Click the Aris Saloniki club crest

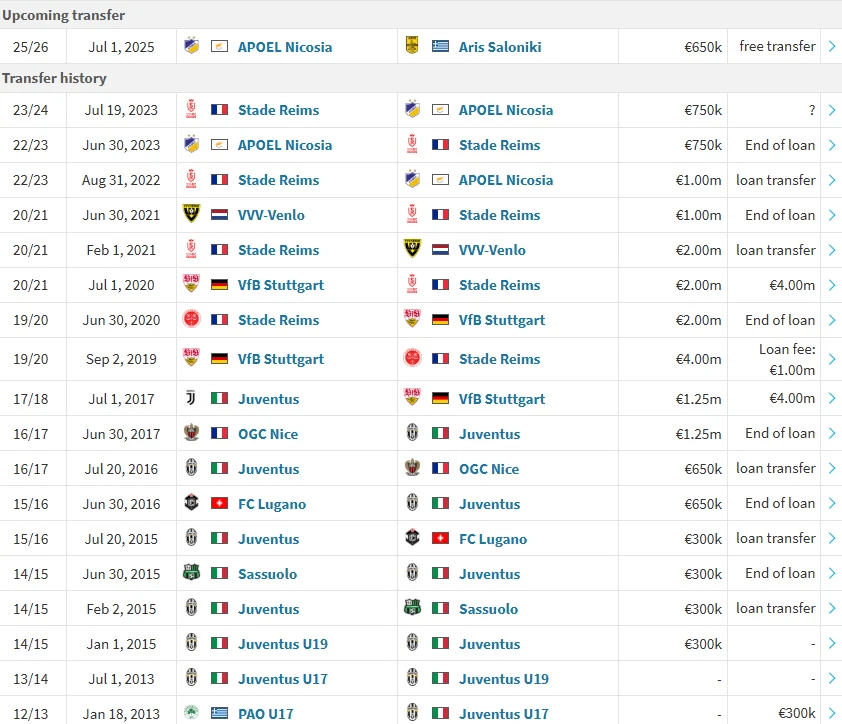click(x=412, y=47)
